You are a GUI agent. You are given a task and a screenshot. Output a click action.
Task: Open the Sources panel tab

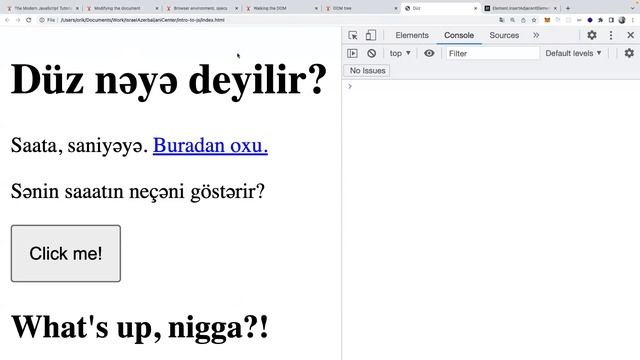pos(504,36)
